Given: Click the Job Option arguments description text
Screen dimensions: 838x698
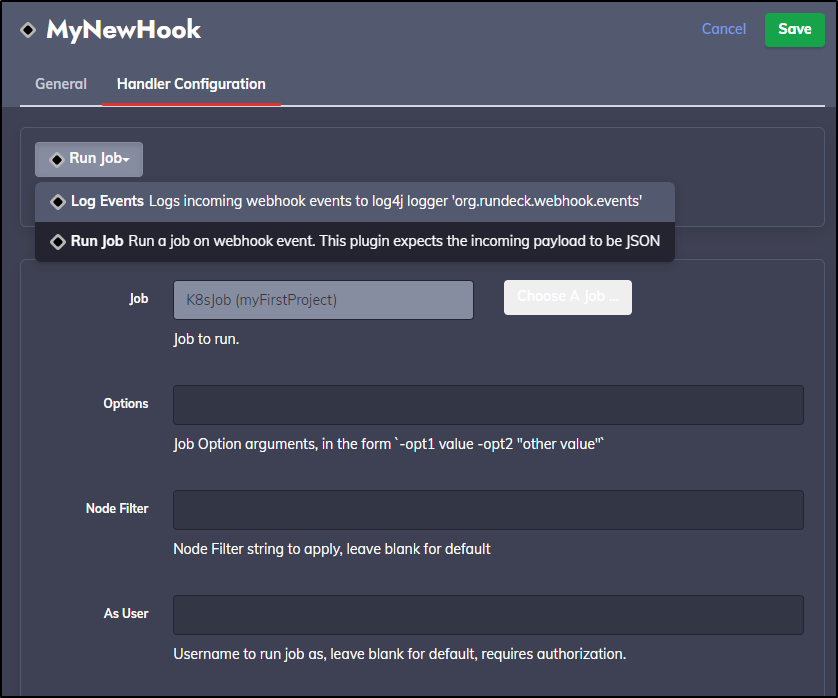Looking at the screenshot, I should coord(389,444).
